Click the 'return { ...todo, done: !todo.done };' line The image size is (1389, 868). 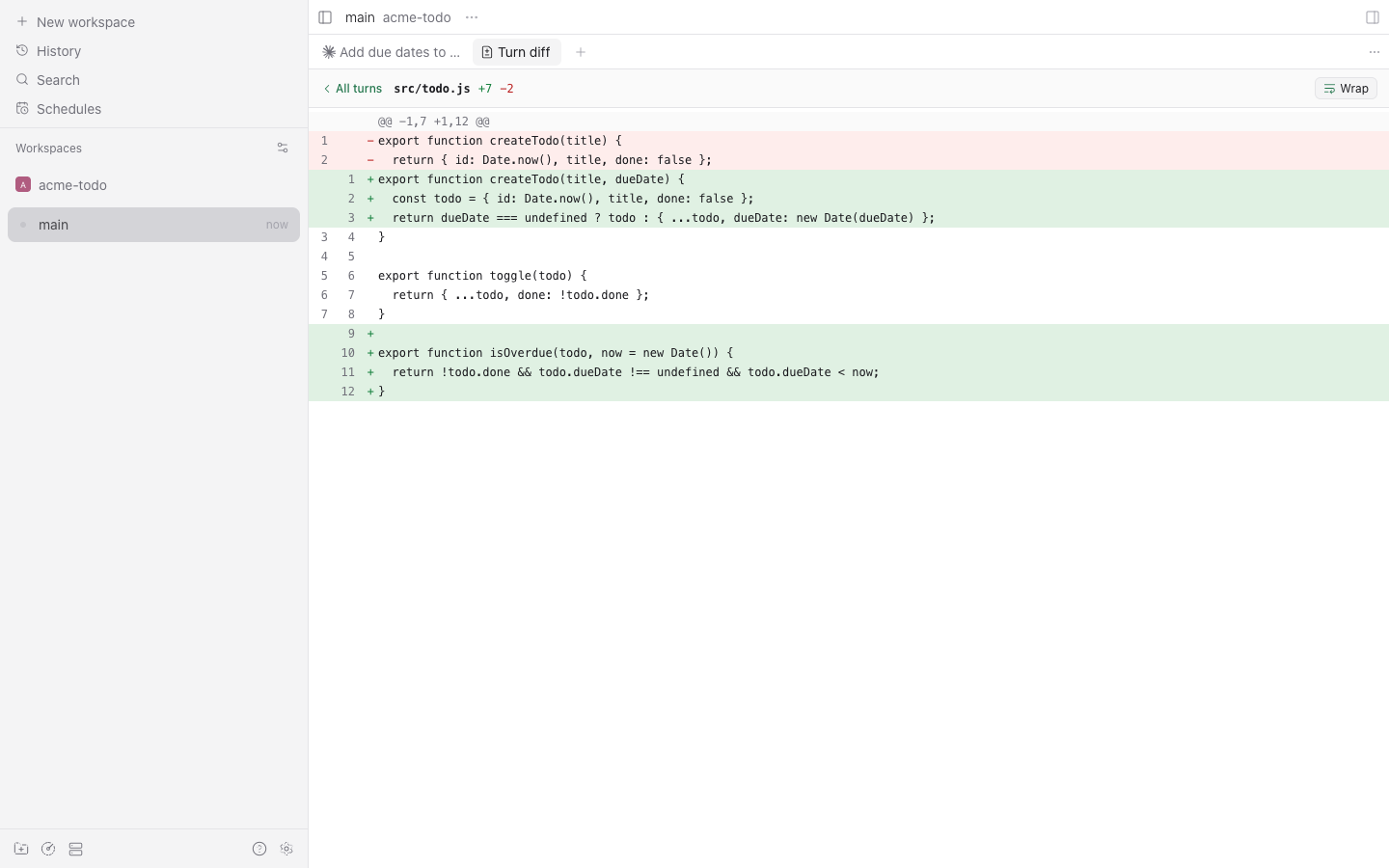(x=849, y=295)
